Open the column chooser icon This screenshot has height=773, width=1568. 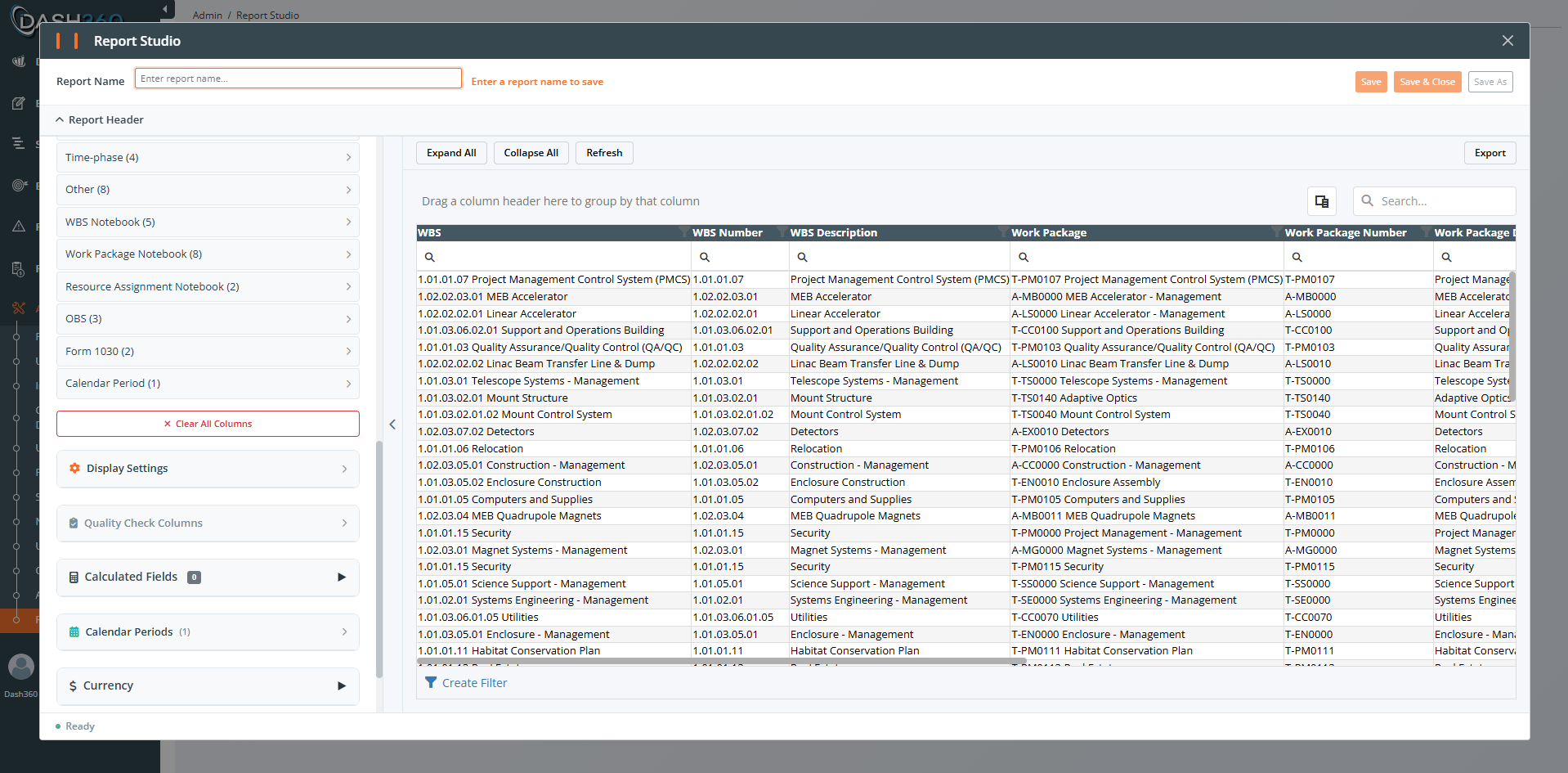[x=1321, y=201]
